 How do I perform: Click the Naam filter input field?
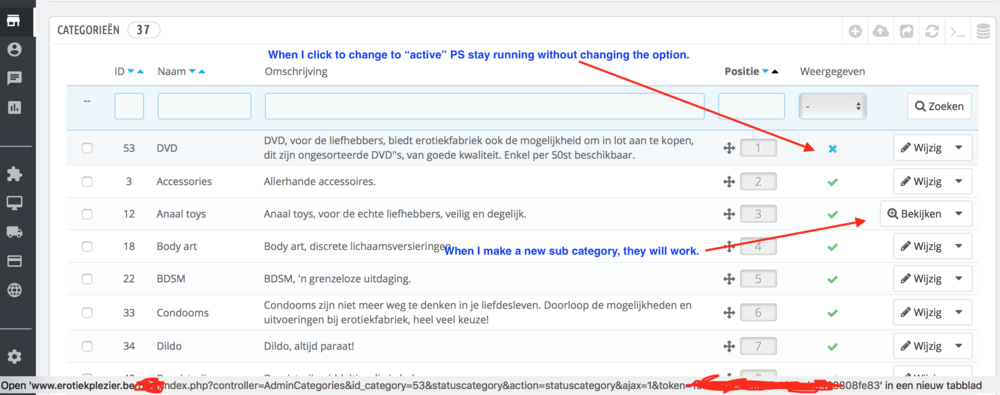click(204, 107)
